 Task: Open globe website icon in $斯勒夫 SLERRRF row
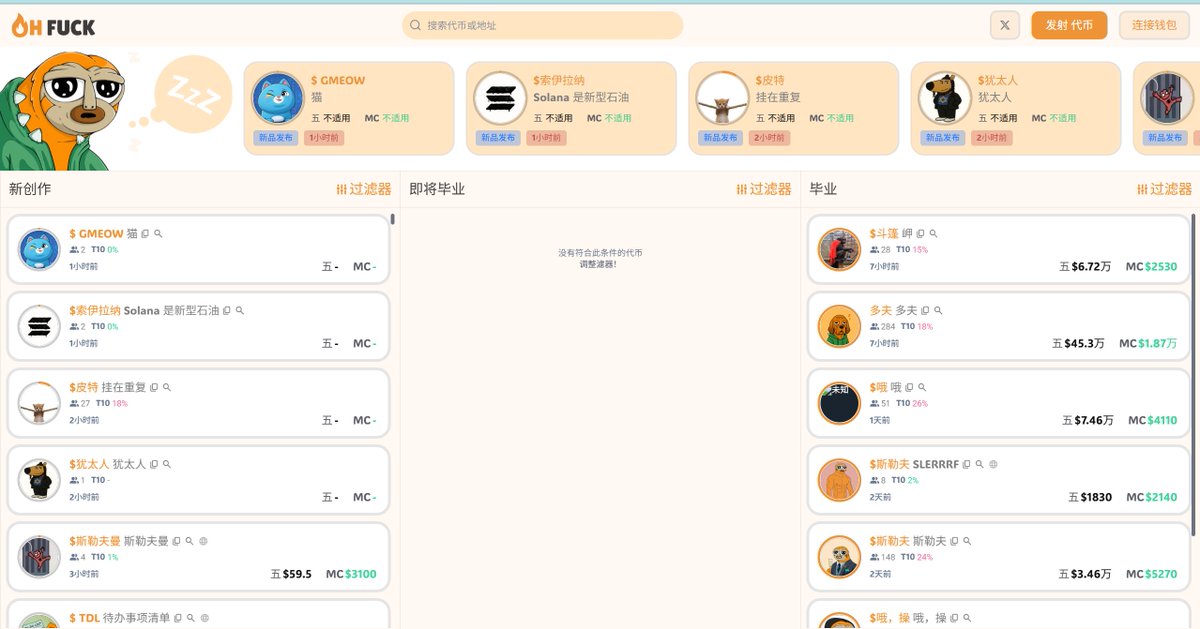[x=993, y=464]
